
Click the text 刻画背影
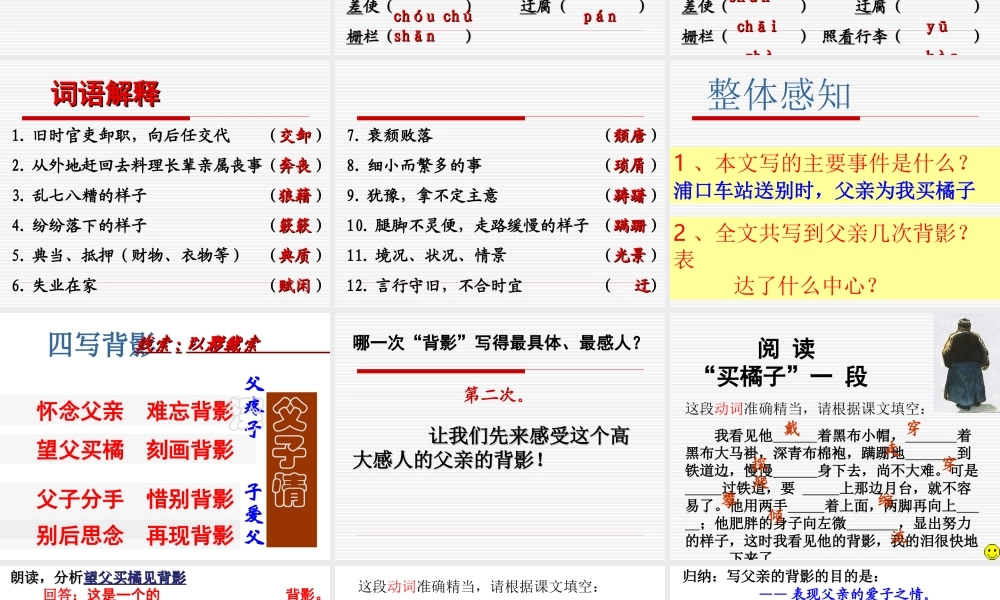tap(190, 450)
